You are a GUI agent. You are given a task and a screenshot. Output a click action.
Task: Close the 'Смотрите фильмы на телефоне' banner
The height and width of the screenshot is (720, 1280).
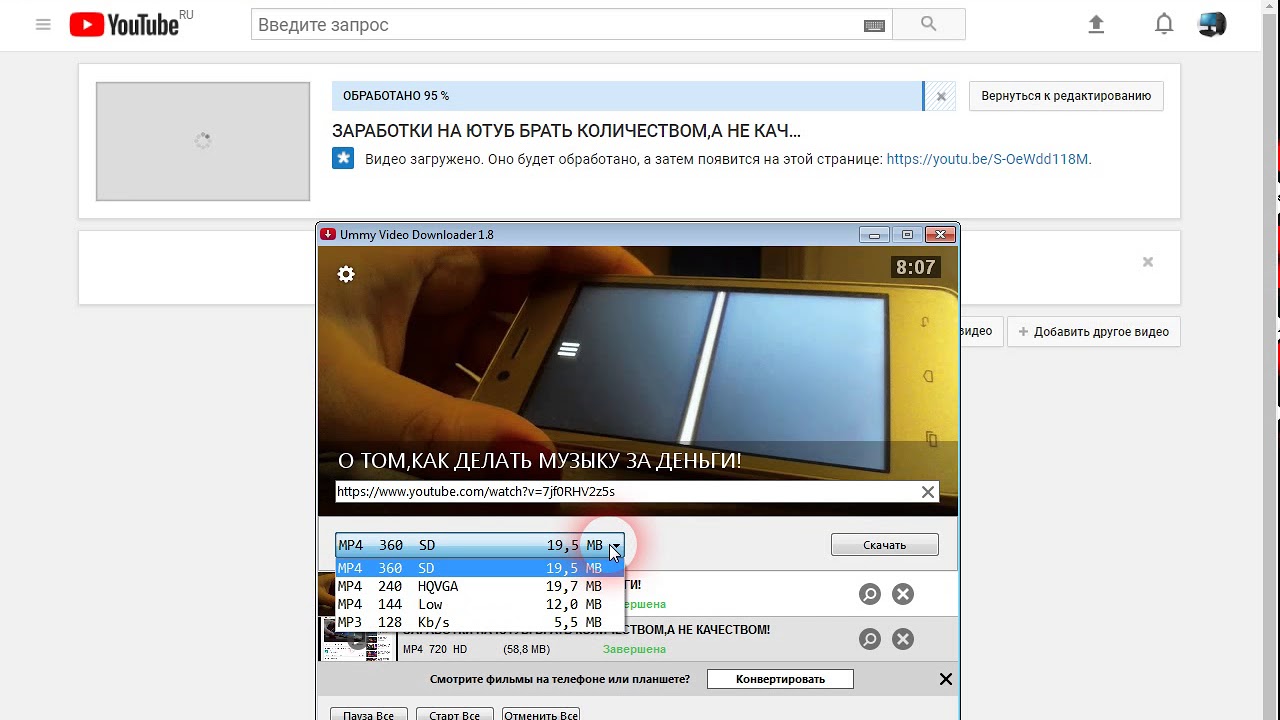click(x=946, y=679)
